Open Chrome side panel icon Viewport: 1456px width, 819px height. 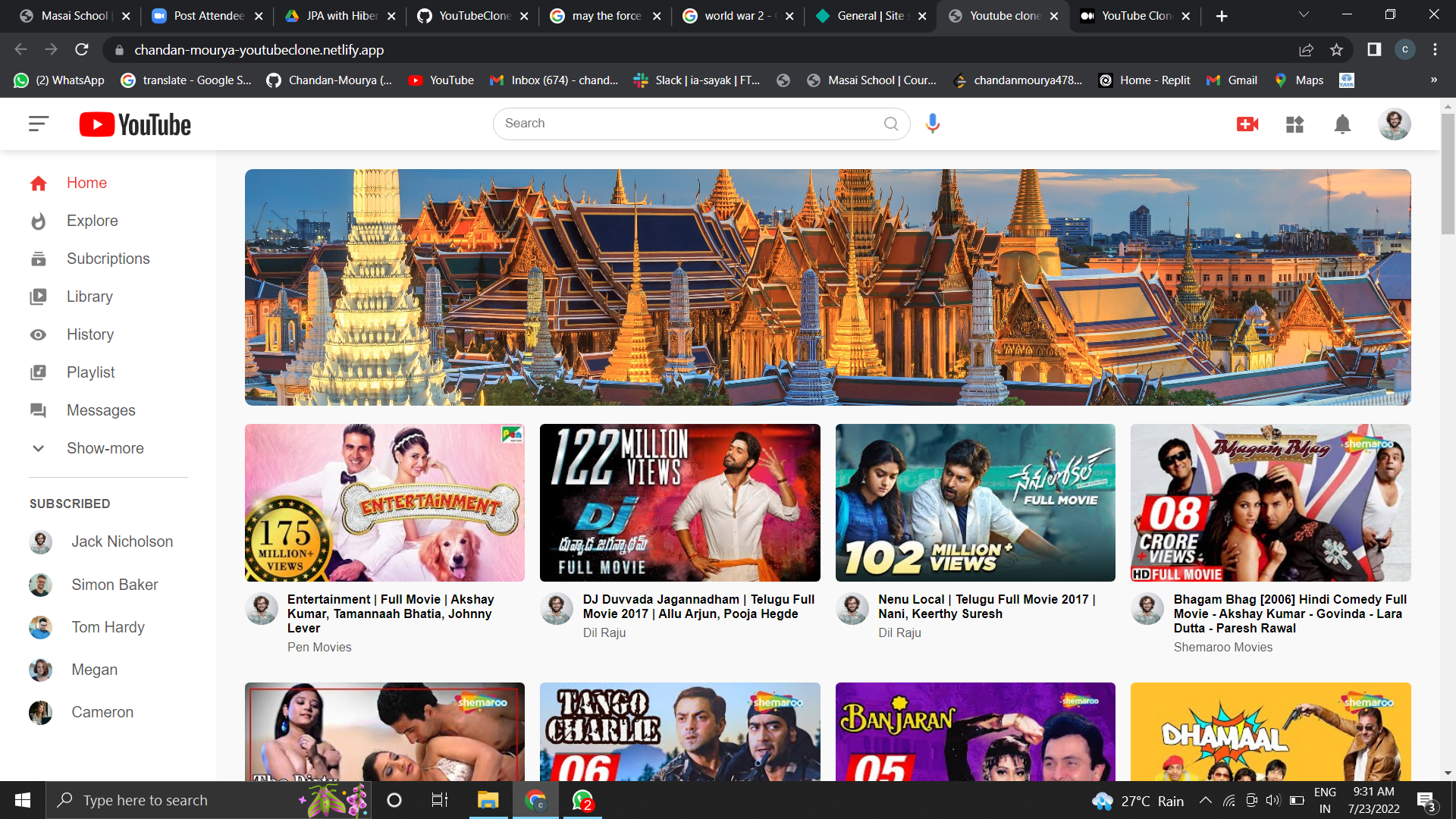(1374, 49)
